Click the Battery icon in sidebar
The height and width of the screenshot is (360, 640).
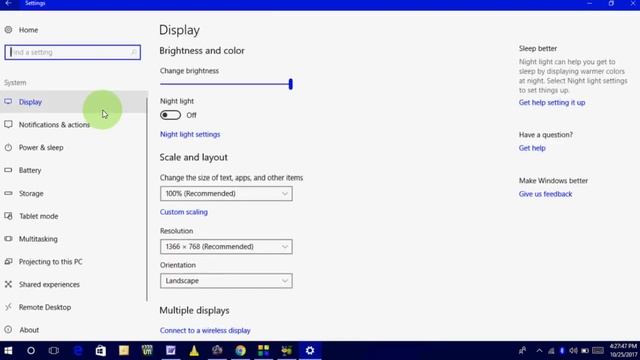click(8, 170)
